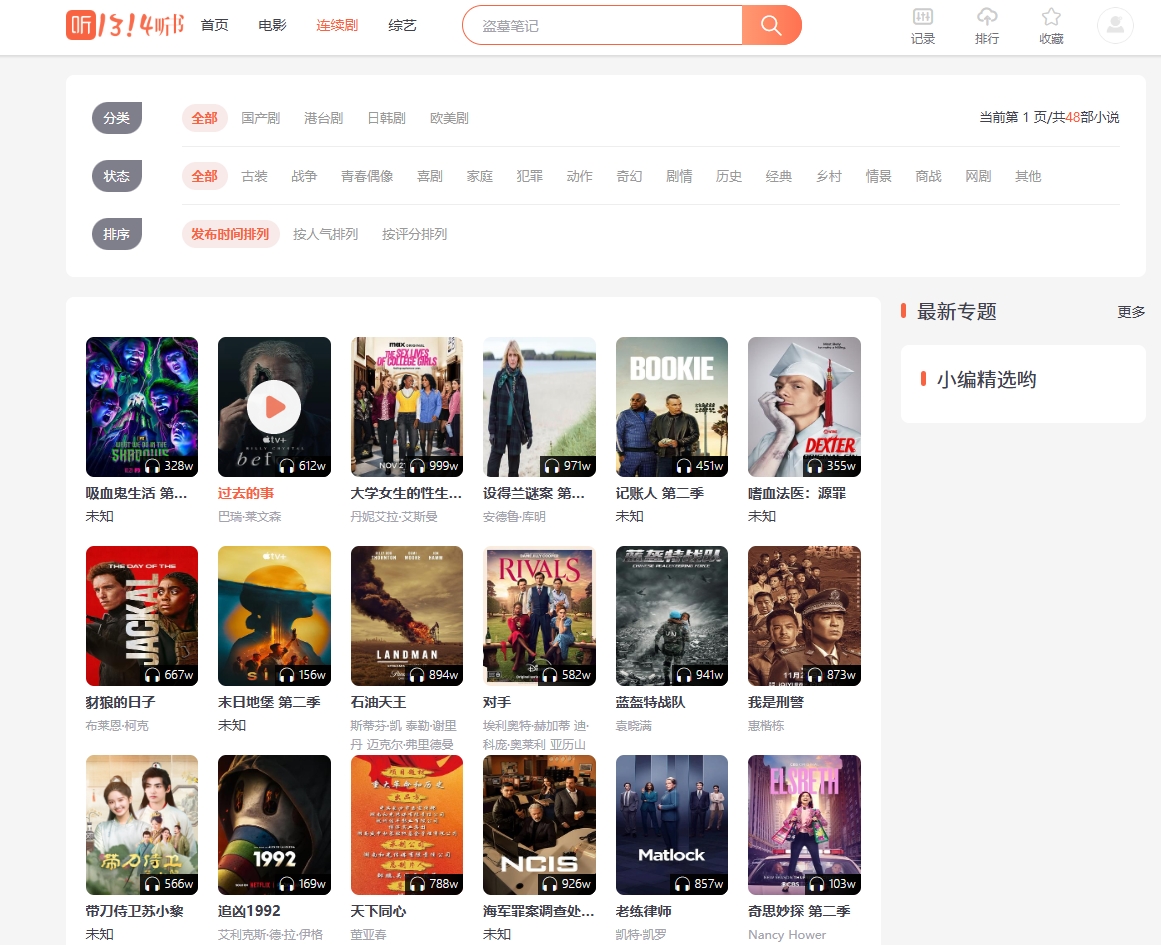Viewport: 1161px width, 945px height.
Task: Choose the 古装 genre filter
Action: (x=254, y=176)
